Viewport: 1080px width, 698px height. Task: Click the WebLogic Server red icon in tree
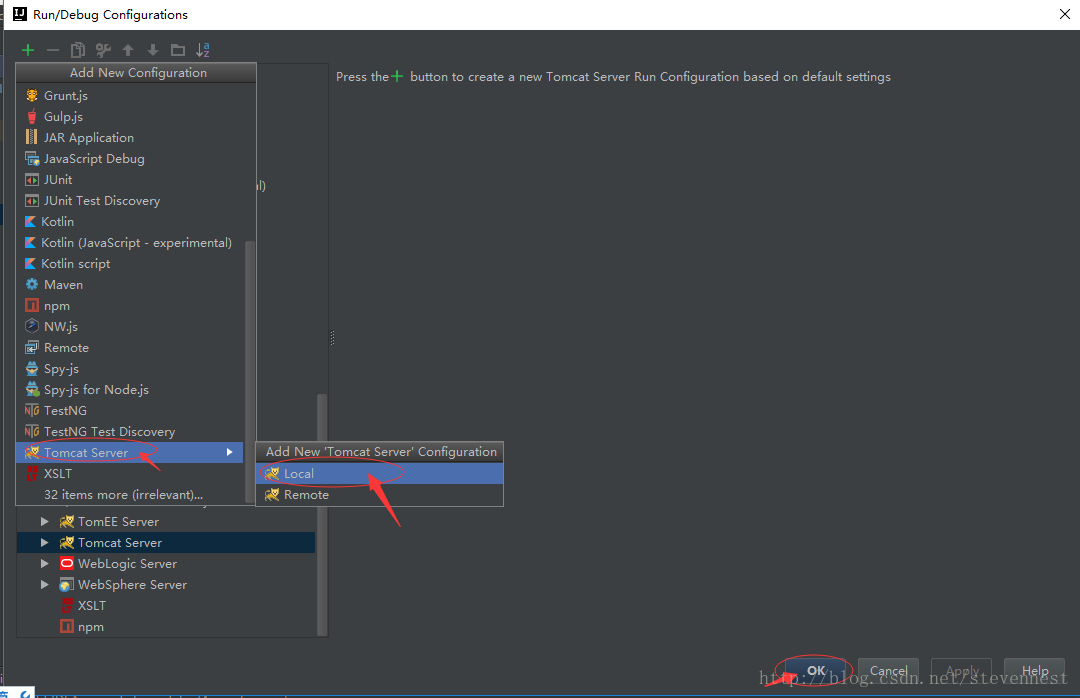[67, 564]
